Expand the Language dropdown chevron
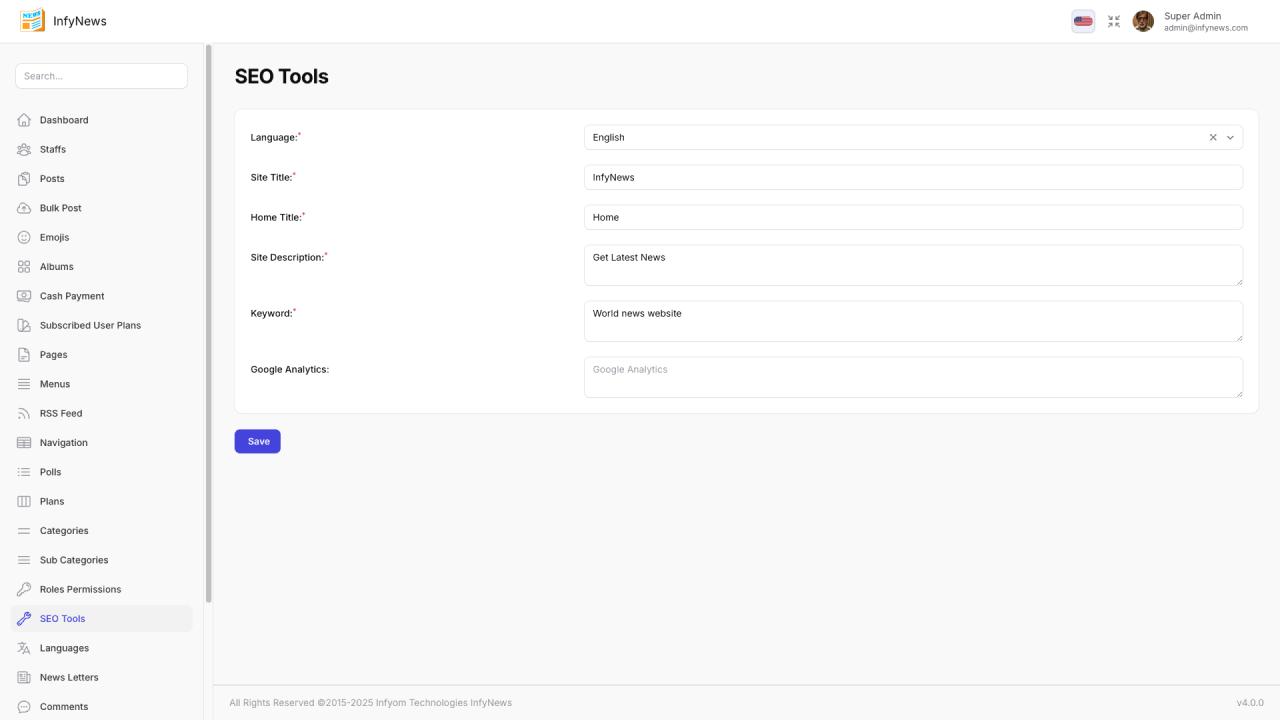Image resolution: width=1280 pixels, height=720 pixels. [1230, 138]
